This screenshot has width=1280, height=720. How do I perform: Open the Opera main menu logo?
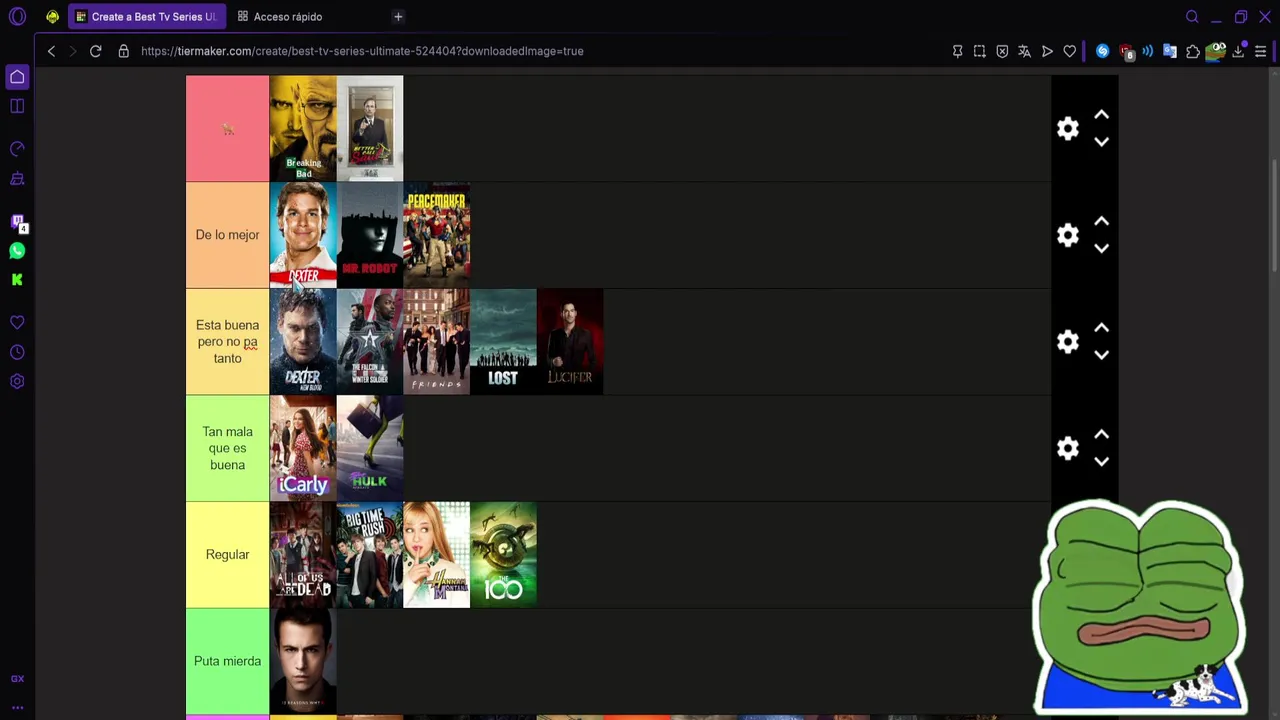pos(17,16)
